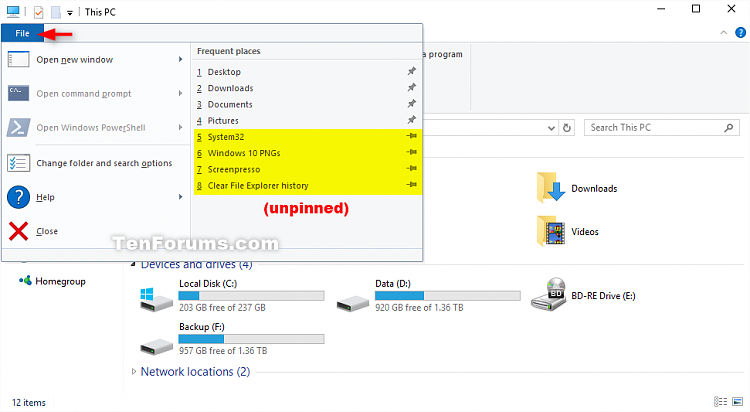This screenshot has width=750, height=412.
Task: Click the Close menu label
Action: pos(47,231)
